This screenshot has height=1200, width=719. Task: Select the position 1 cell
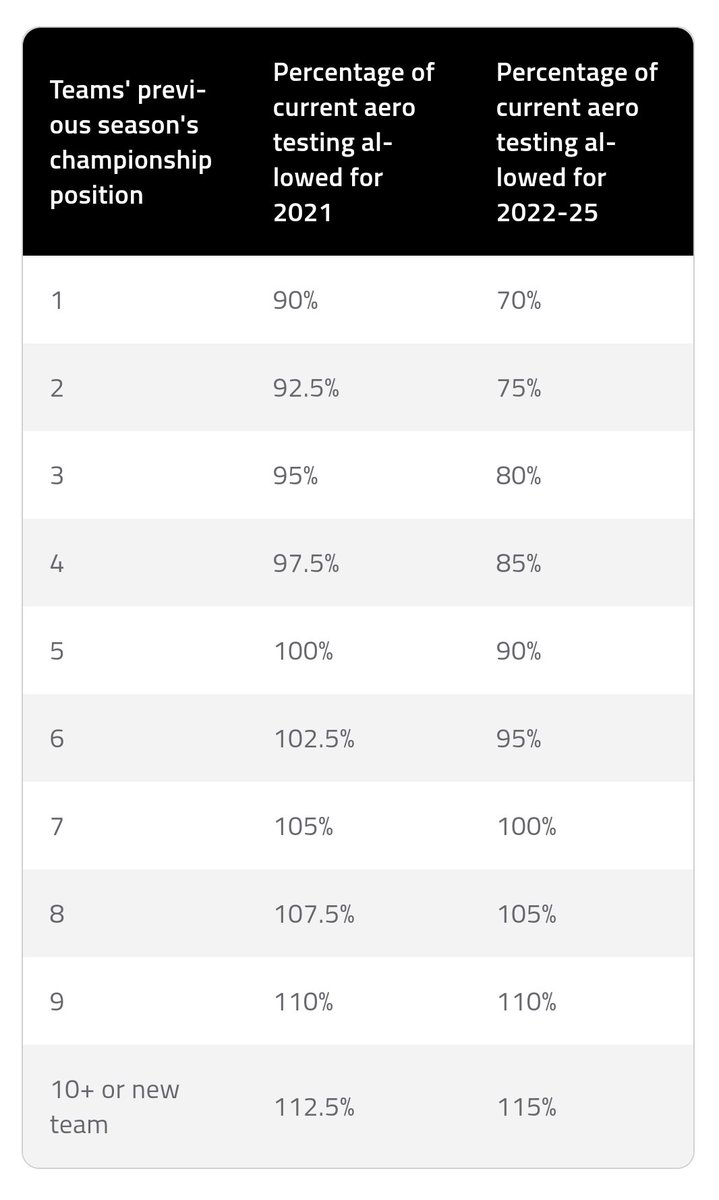tap(55, 300)
